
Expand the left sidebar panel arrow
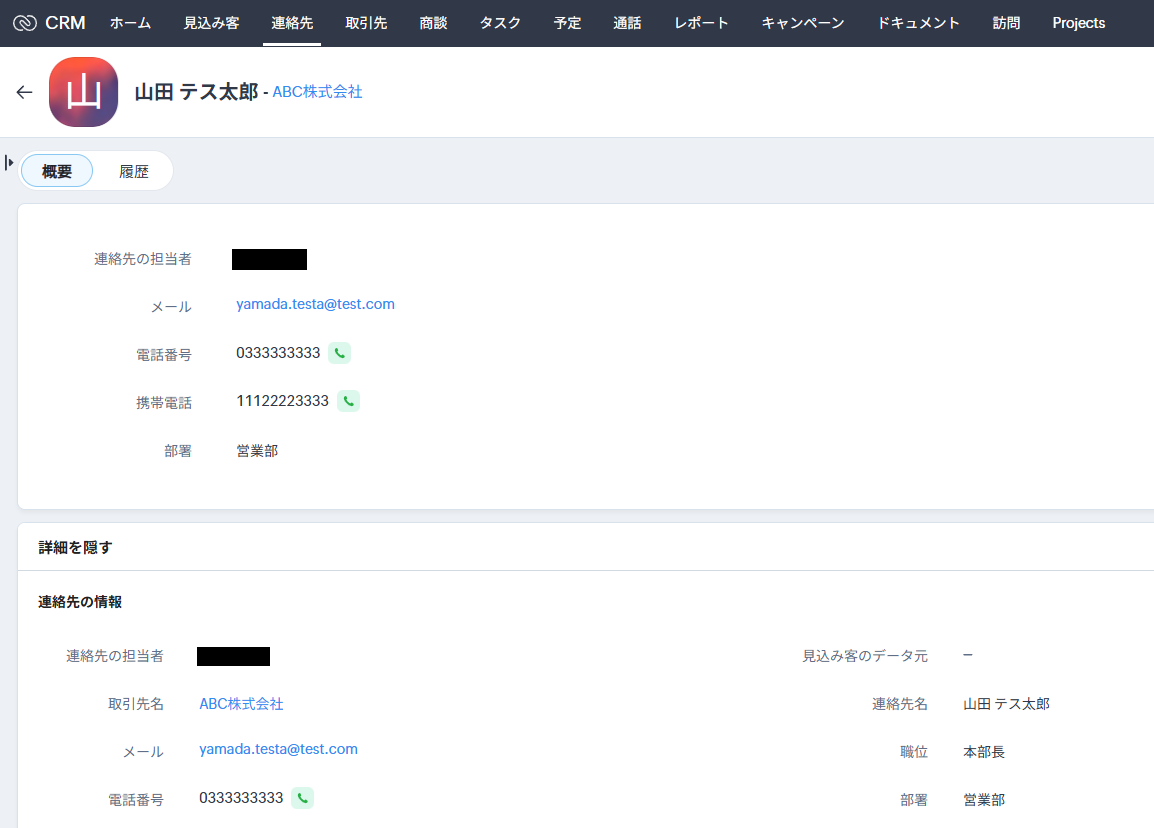tap(9, 162)
